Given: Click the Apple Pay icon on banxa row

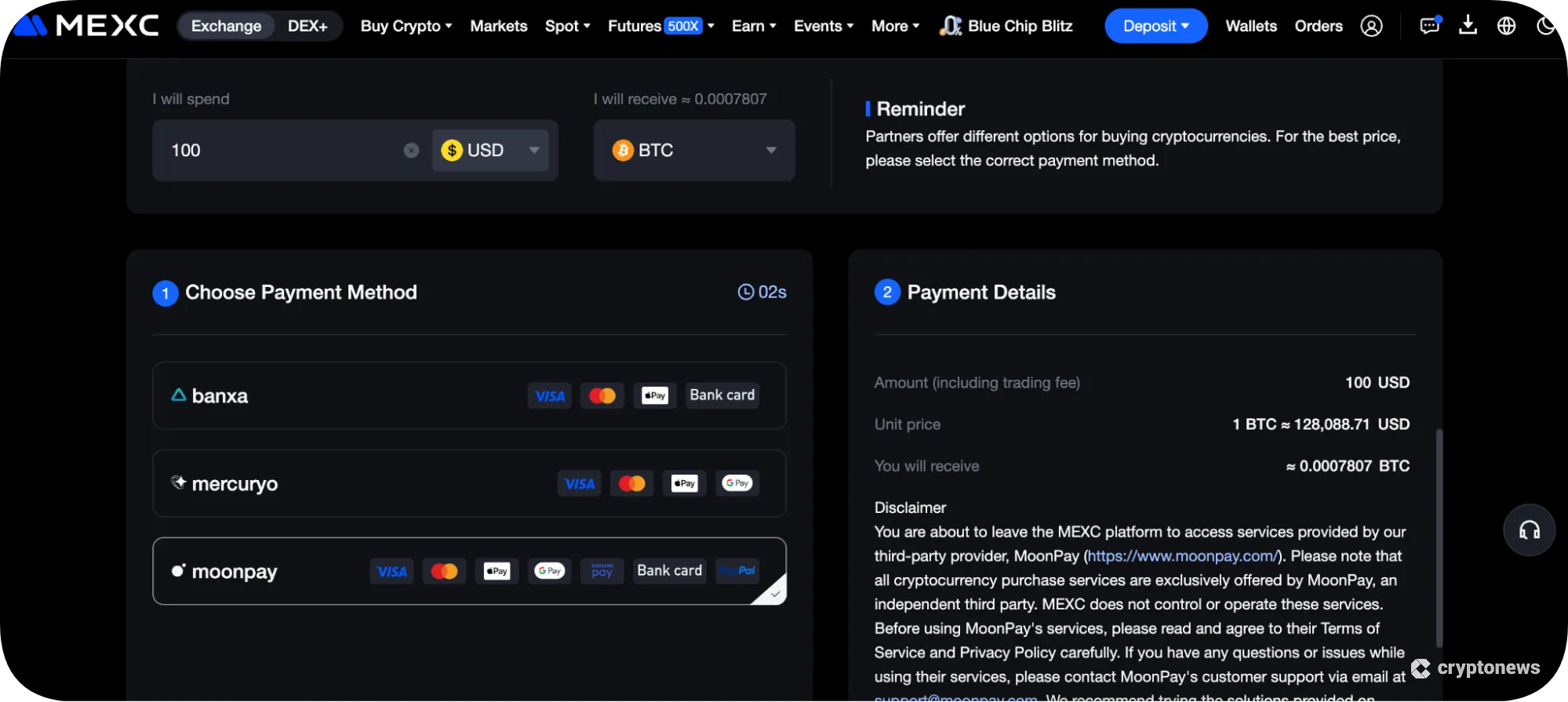Looking at the screenshot, I should click(x=655, y=396).
